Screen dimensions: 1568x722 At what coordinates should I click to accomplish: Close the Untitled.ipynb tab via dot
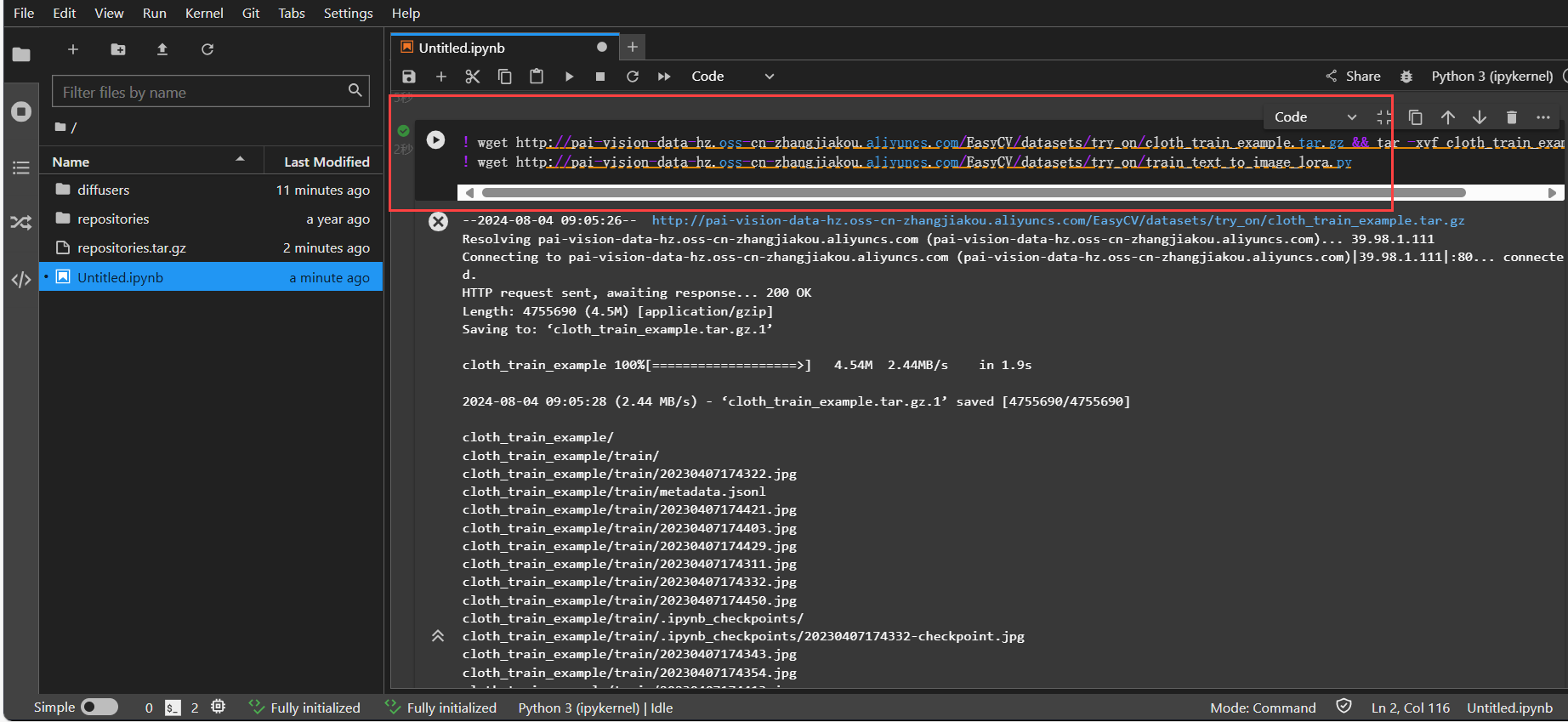602,47
